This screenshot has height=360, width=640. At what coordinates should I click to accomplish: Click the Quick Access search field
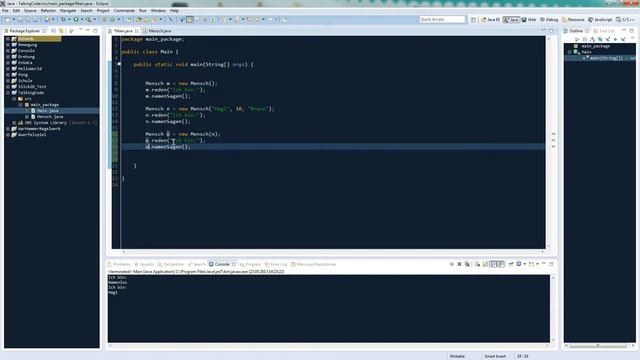pyautogui.click(x=442, y=20)
